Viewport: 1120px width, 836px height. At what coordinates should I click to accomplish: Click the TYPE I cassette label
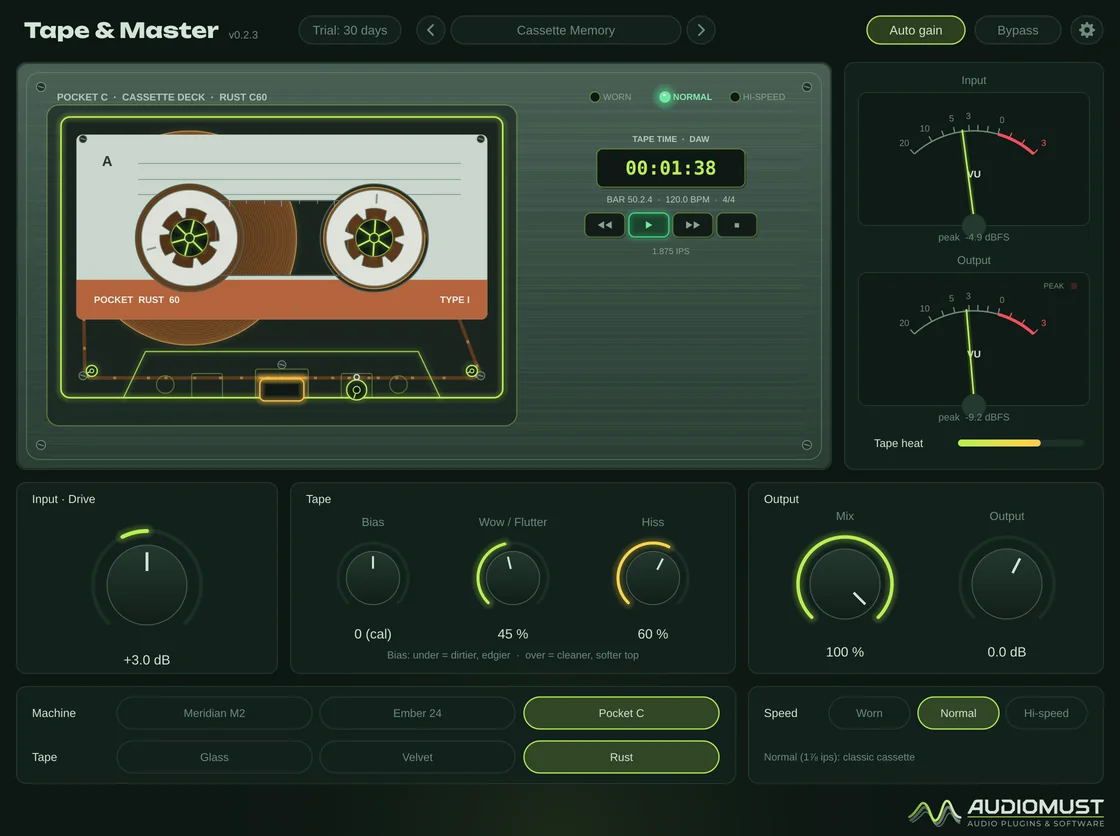pos(454,299)
